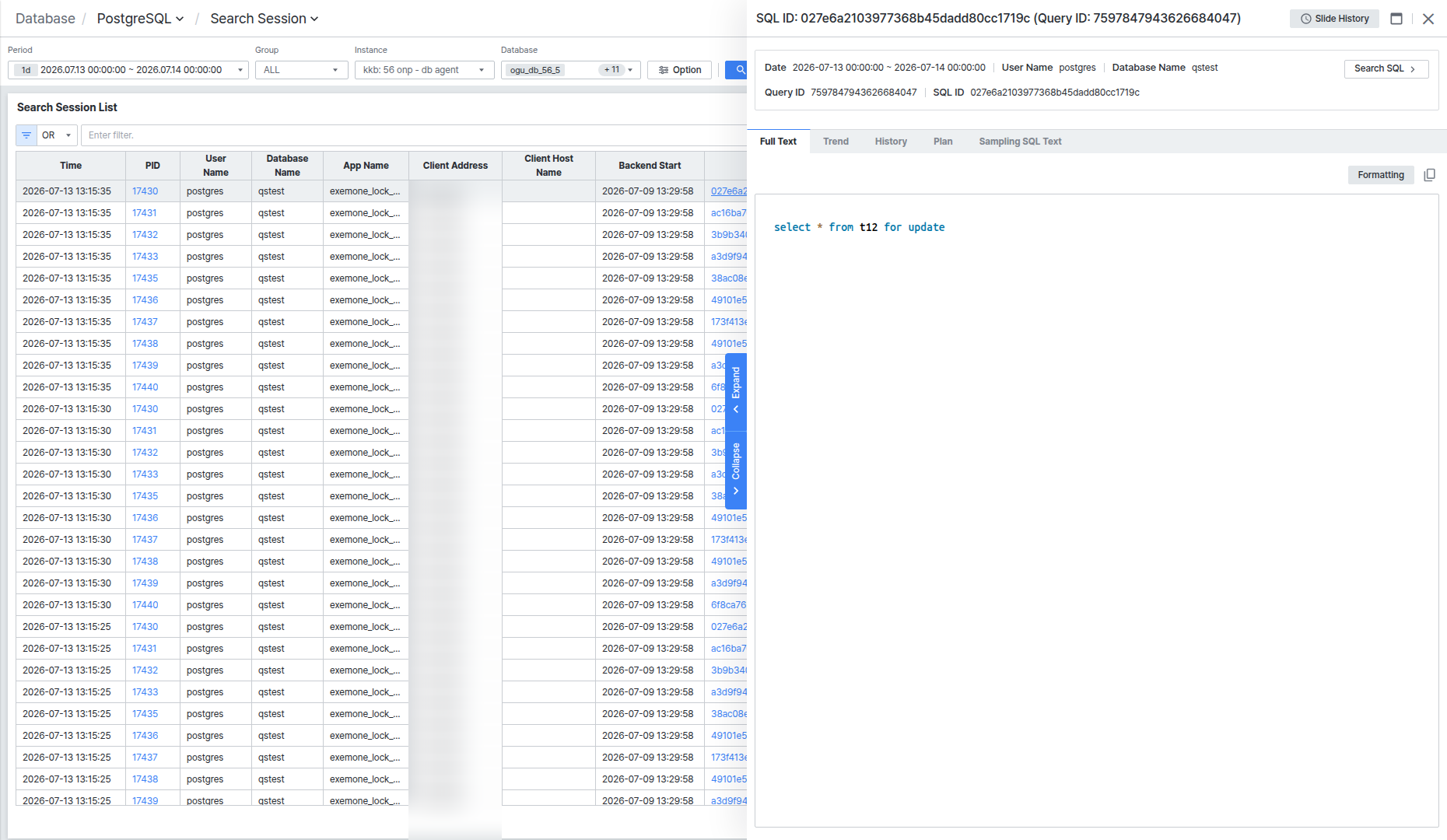This screenshot has height=840, width=1447.
Task: Click the Search SQL button
Action: (x=1386, y=68)
